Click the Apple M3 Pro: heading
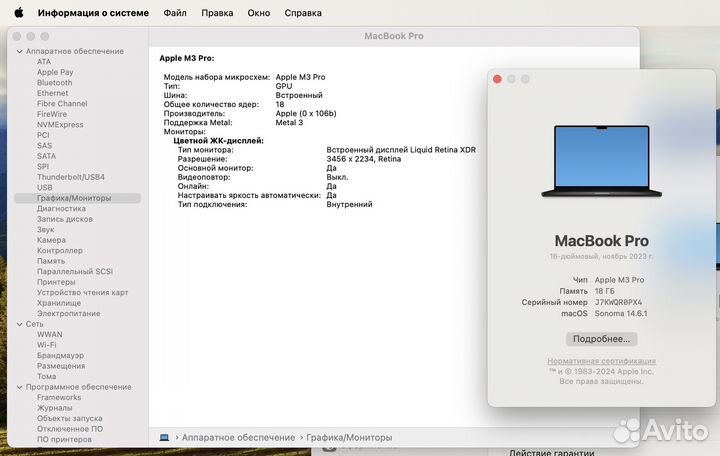Screen dimensions: 720x456 [x=187, y=58]
